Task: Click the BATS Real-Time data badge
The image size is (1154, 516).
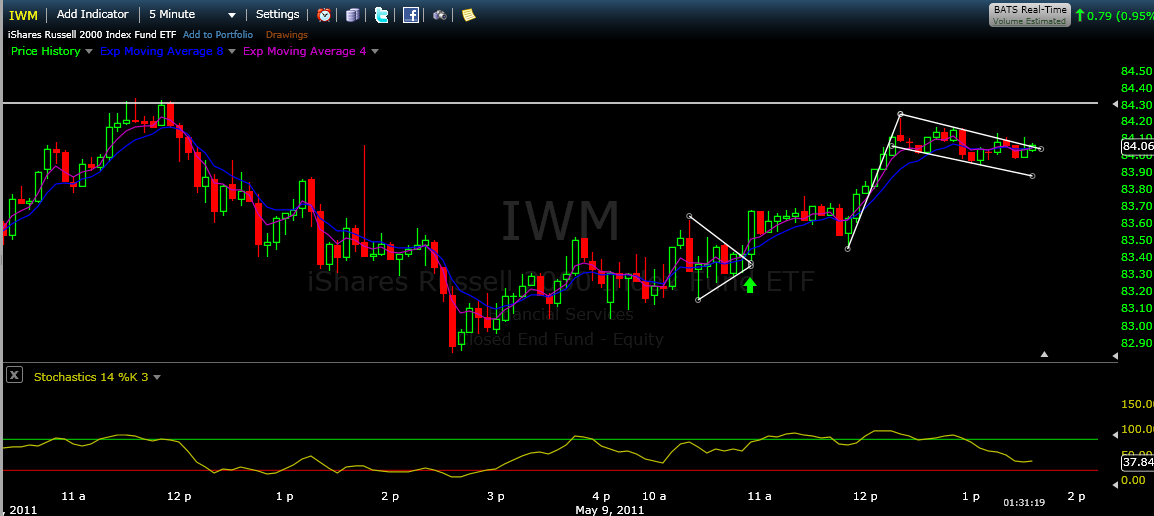Action: (1029, 14)
